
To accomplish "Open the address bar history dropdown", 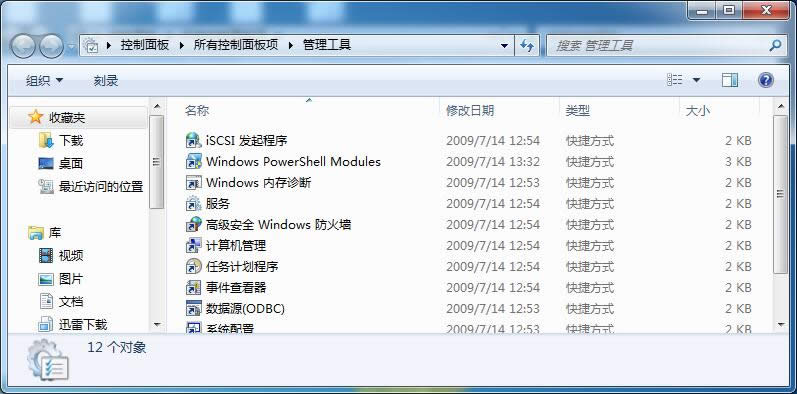I will point(504,46).
